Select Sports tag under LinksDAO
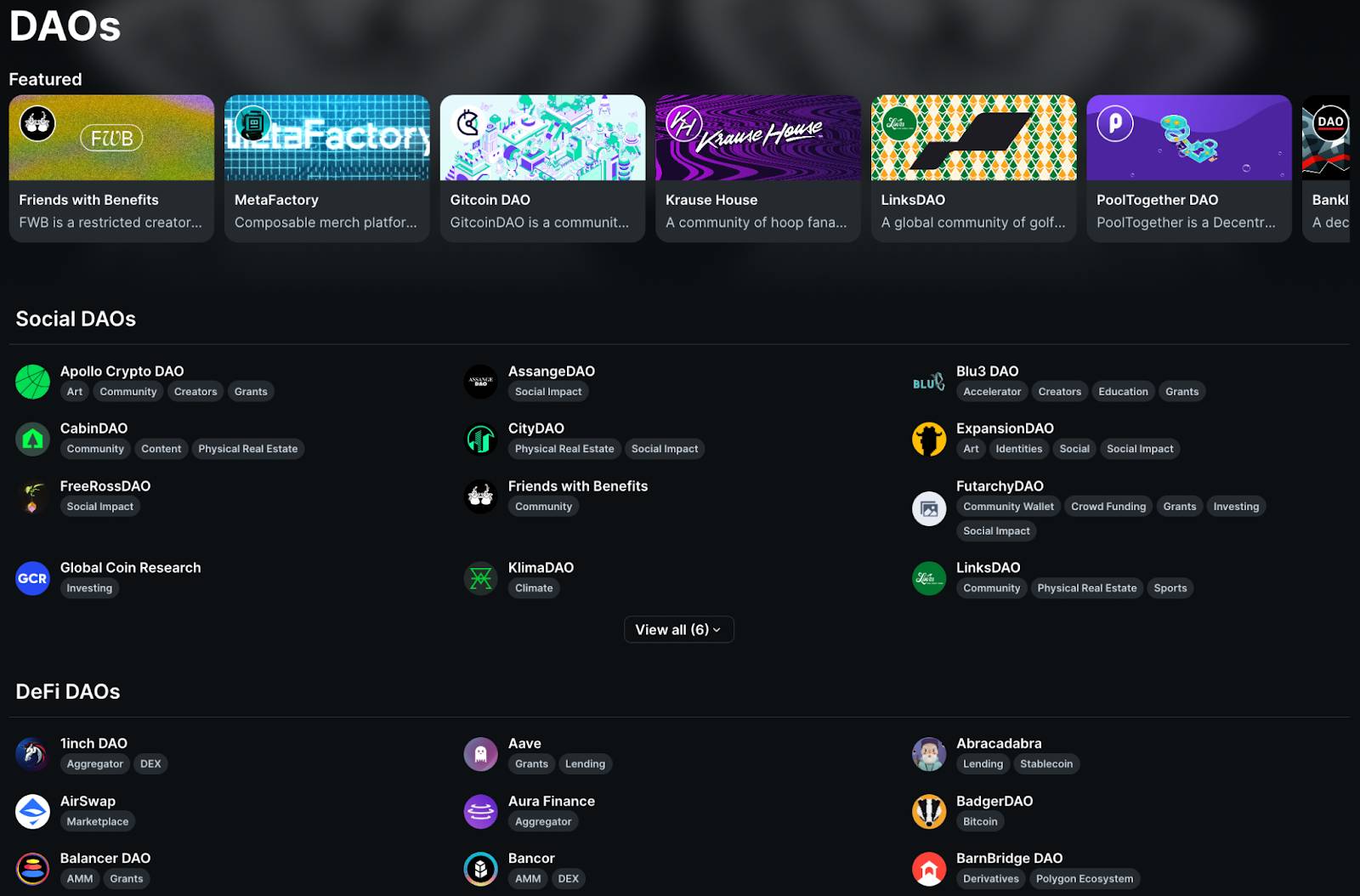This screenshot has width=1360, height=896. tap(1170, 588)
